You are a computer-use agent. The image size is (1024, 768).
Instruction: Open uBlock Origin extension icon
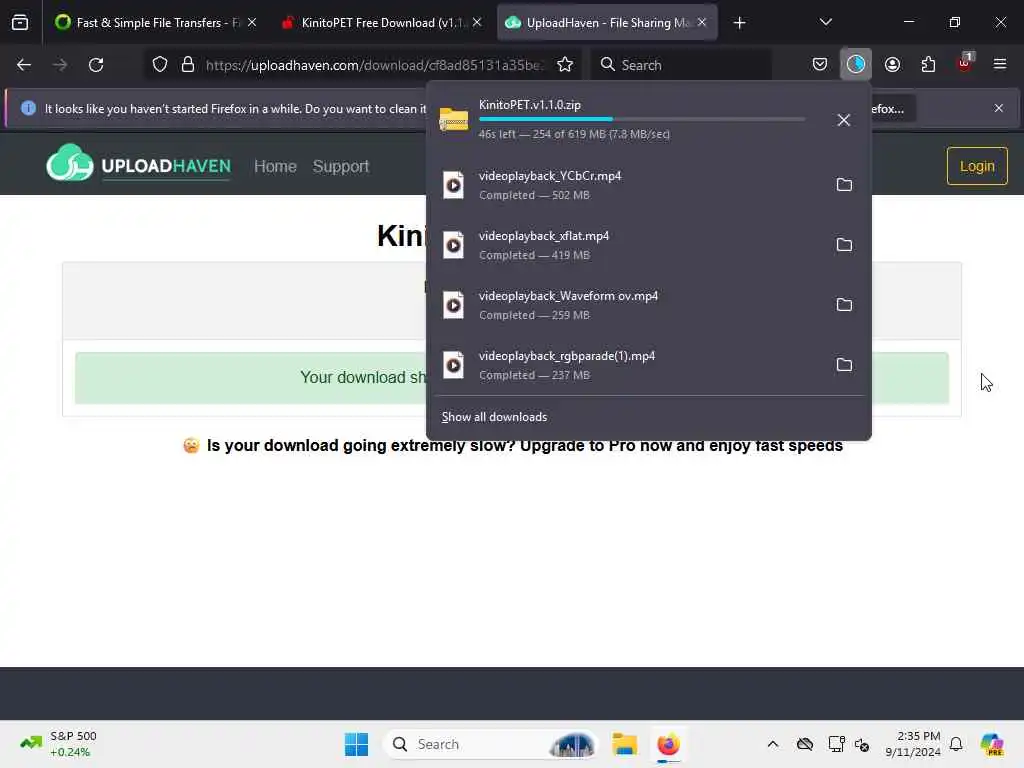coord(965,63)
